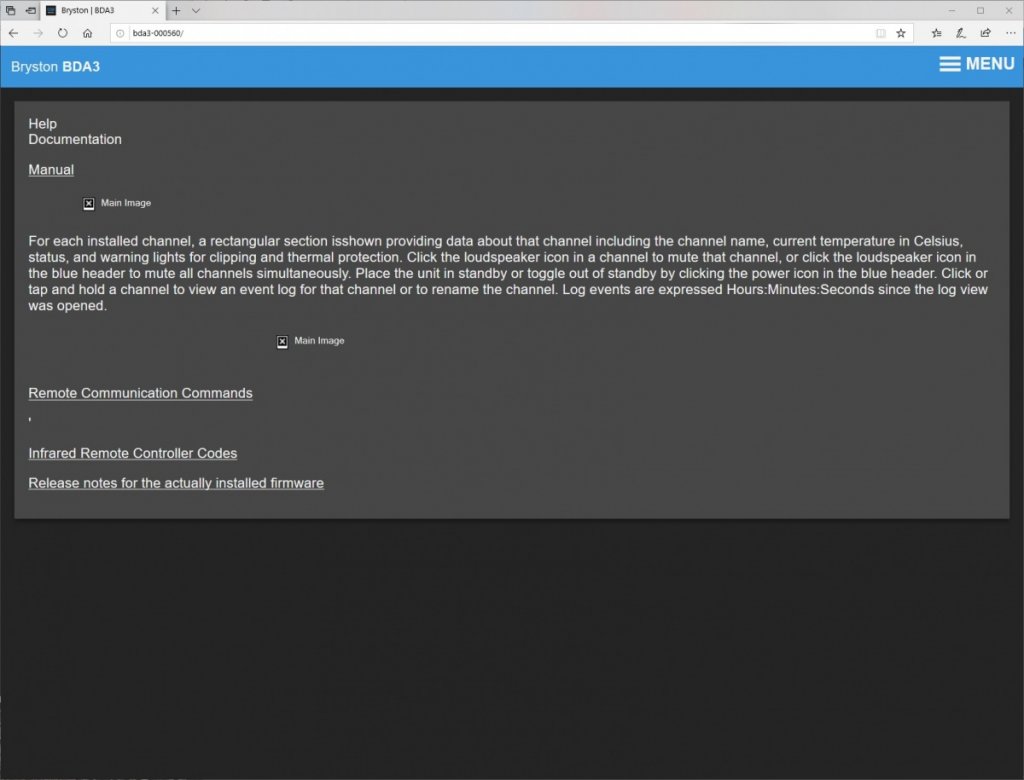Viewport: 1024px width, 780px height.
Task: Go back to the previous page
Action: pos(14,33)
